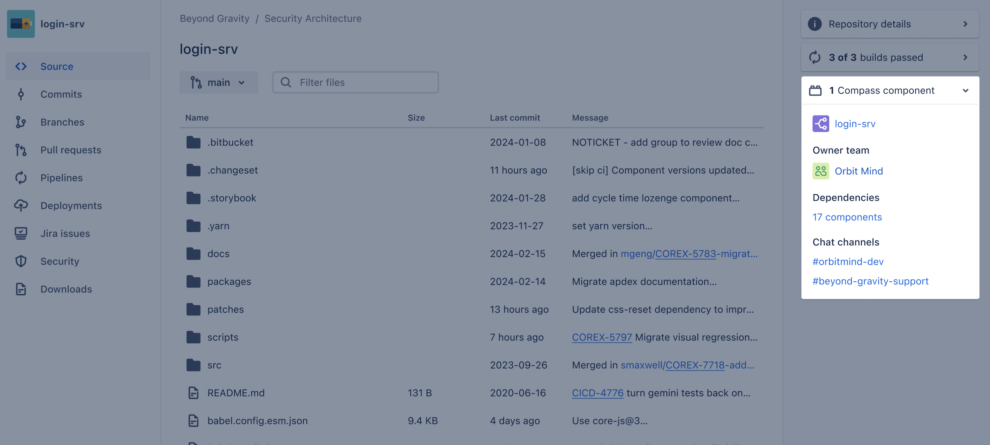Expand the 3 of 3 builds passed panel

point(965,57)
